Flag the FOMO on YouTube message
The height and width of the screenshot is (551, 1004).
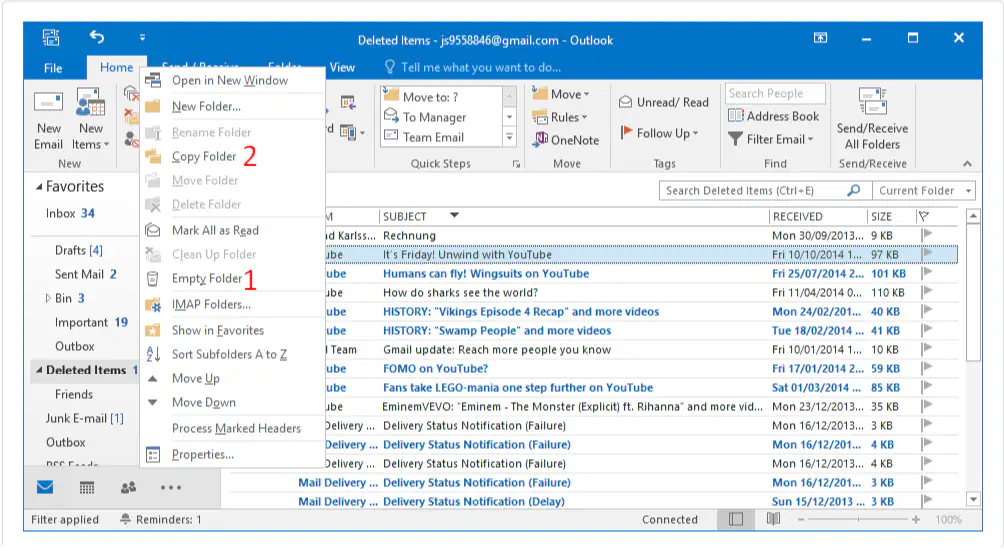(927, 368)
